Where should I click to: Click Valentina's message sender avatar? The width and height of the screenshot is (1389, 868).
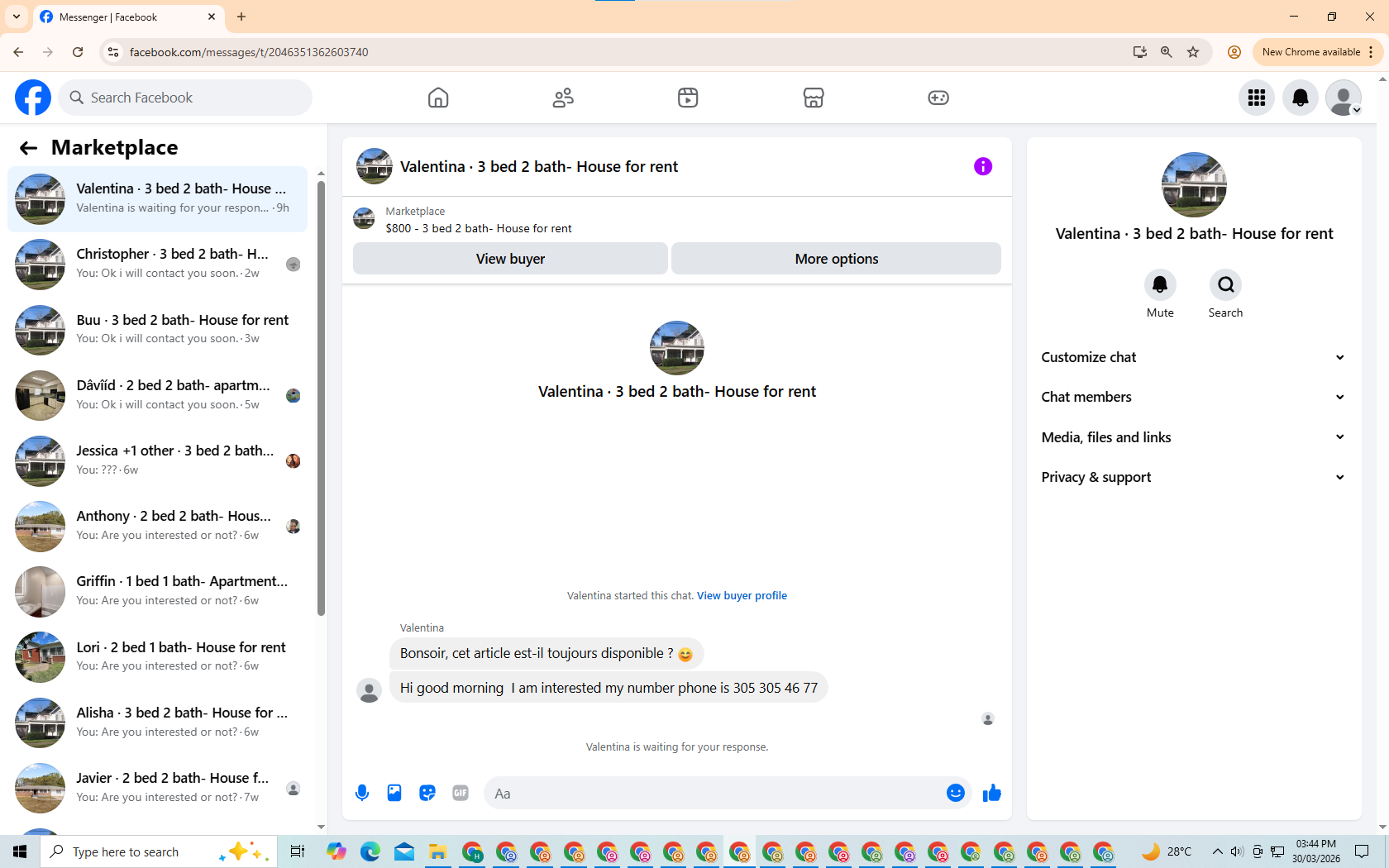click(369, 690)
